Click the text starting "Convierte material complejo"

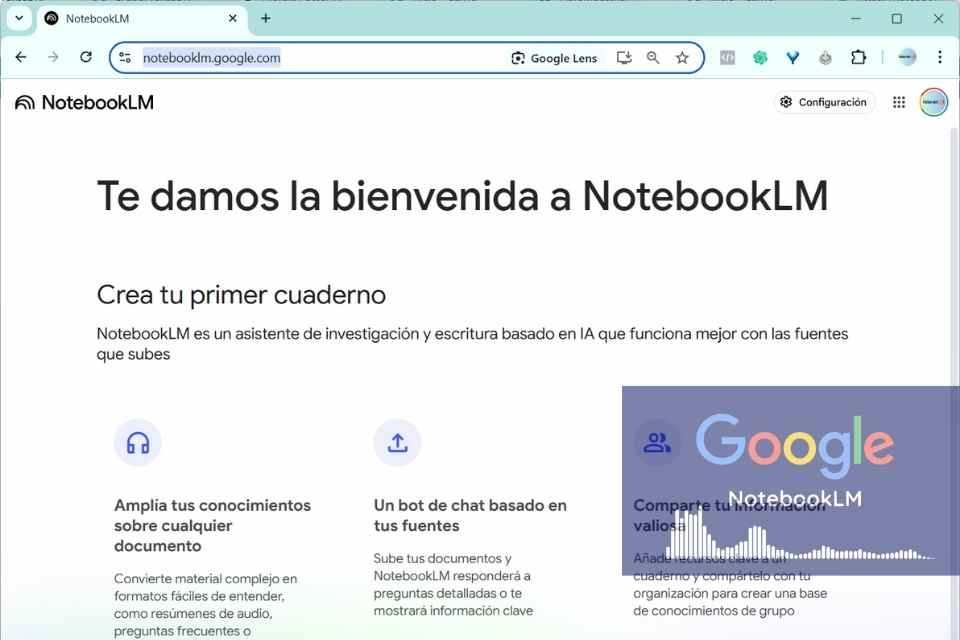pyautogui.click(x=205, y=604)
